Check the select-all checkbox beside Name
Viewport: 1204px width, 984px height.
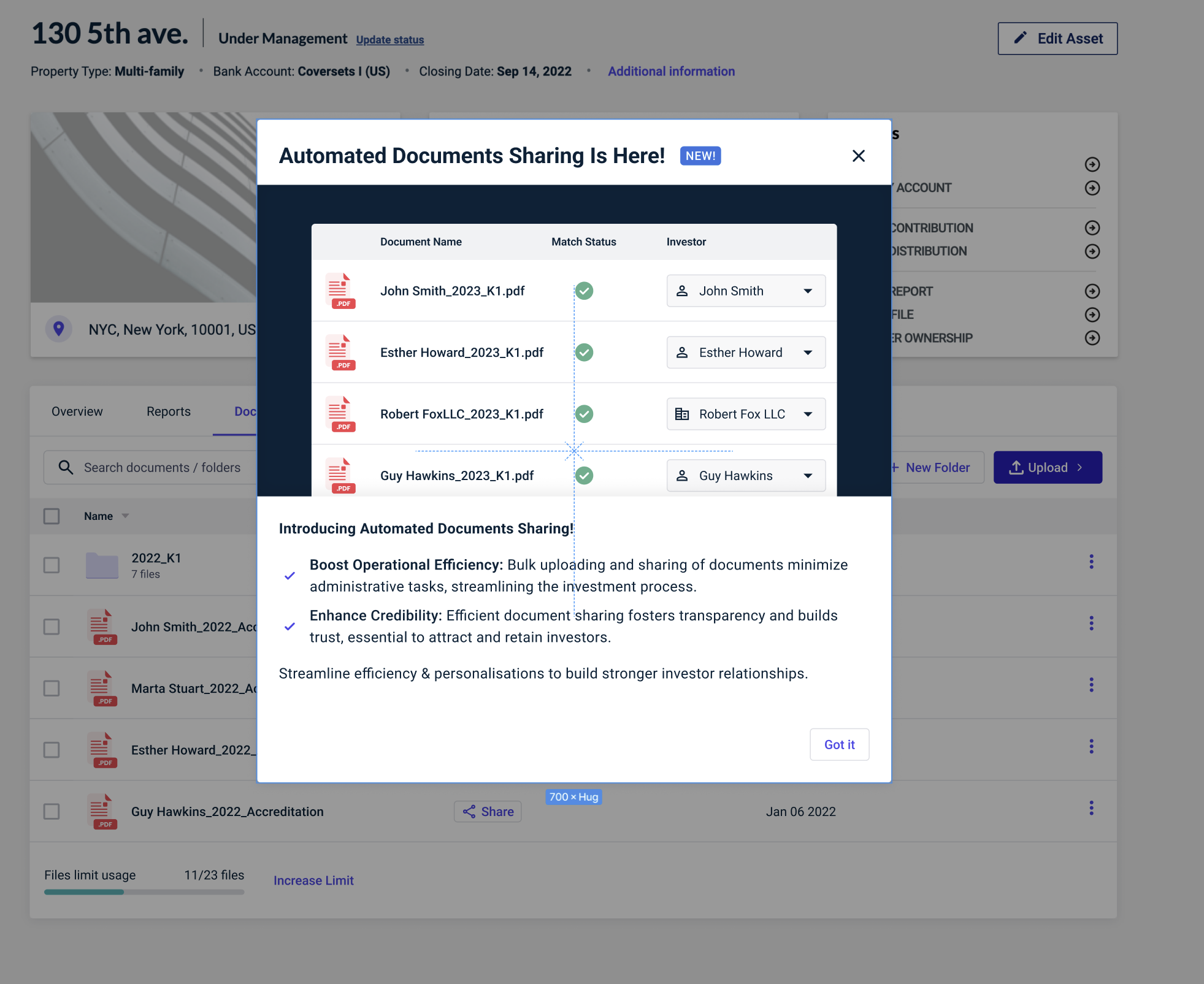(52, 516)
